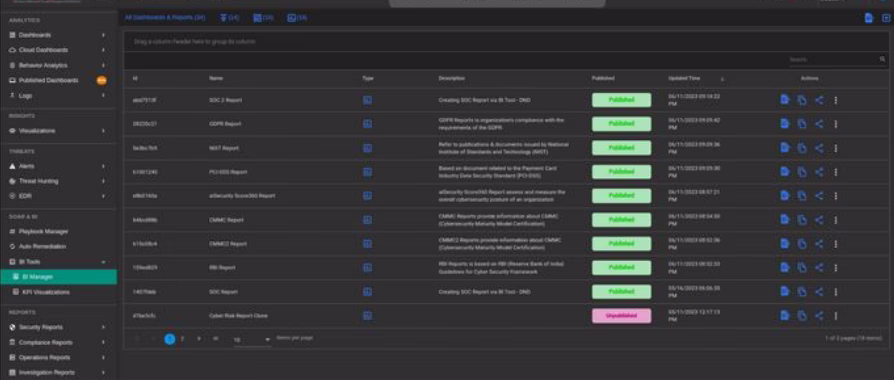Sort by the Published column header
Screen dimensions: 894x380
603,78
